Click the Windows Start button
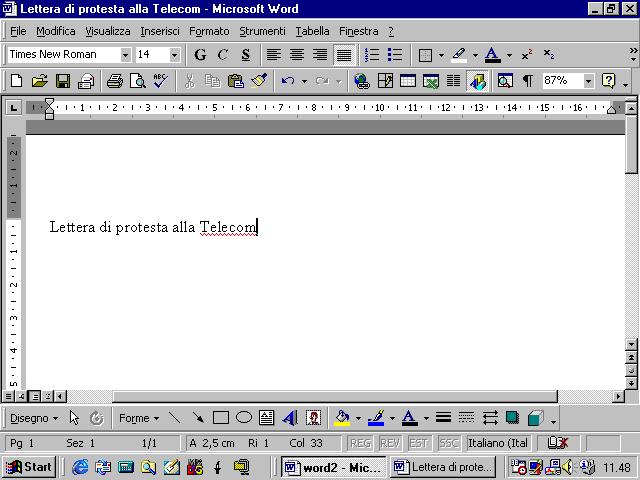The image size is (640, 480). tap(29, 467)
